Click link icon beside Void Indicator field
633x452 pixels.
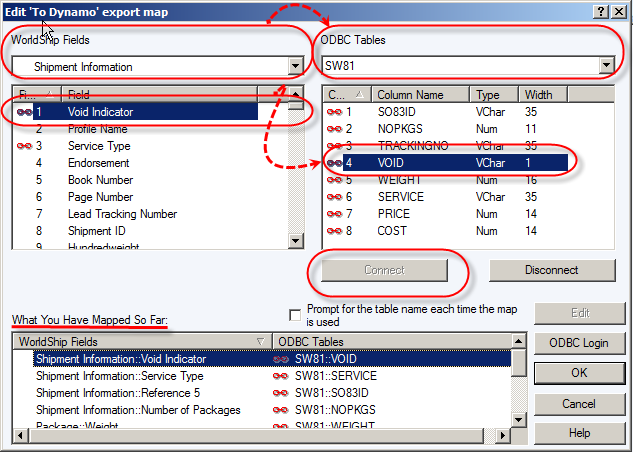coord(25,112)
